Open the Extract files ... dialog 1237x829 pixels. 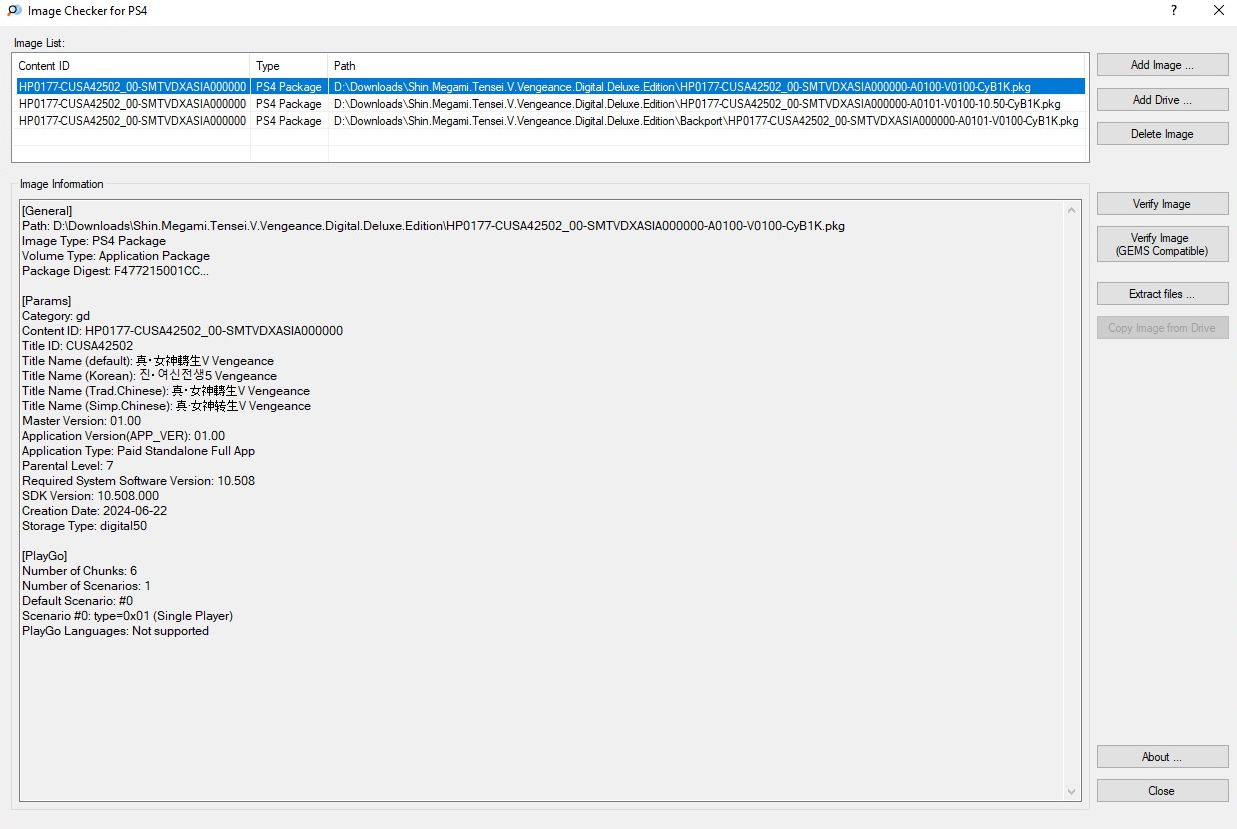1162,294
